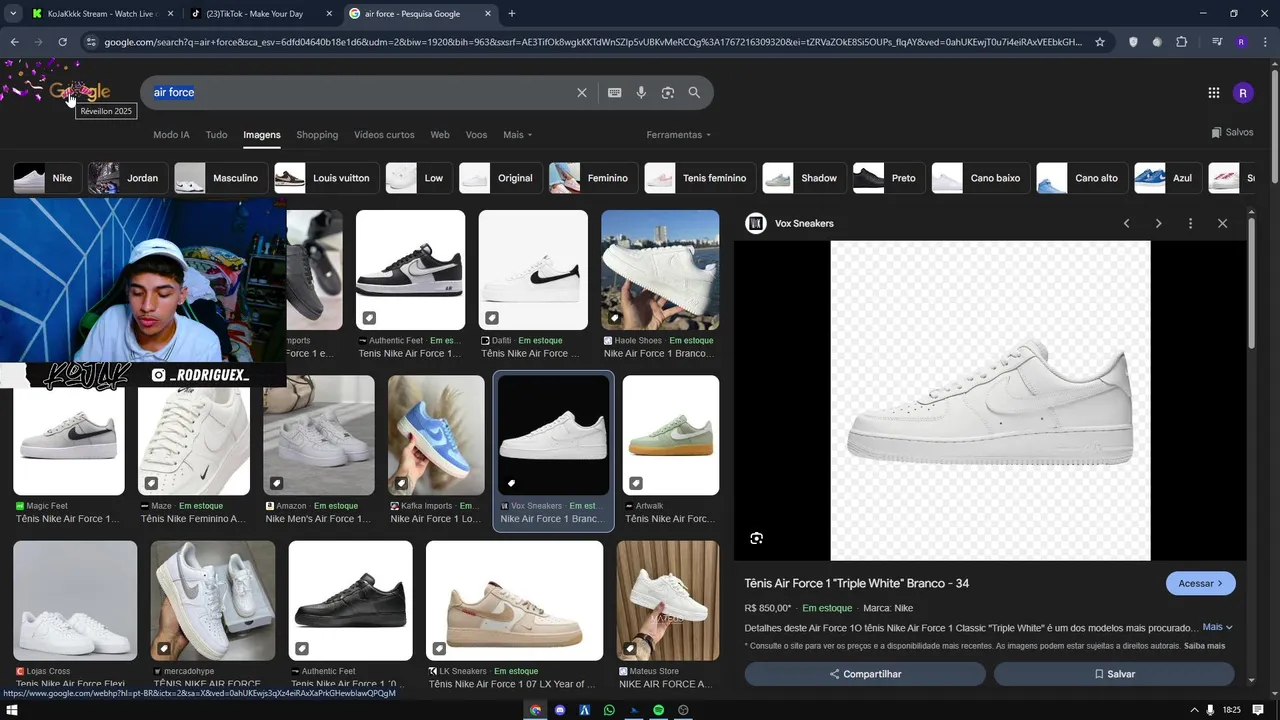The image size is (1280, 720).
Task: Open Discord from the taskbar
Action: pyautogui.click(x=560, y=710)
